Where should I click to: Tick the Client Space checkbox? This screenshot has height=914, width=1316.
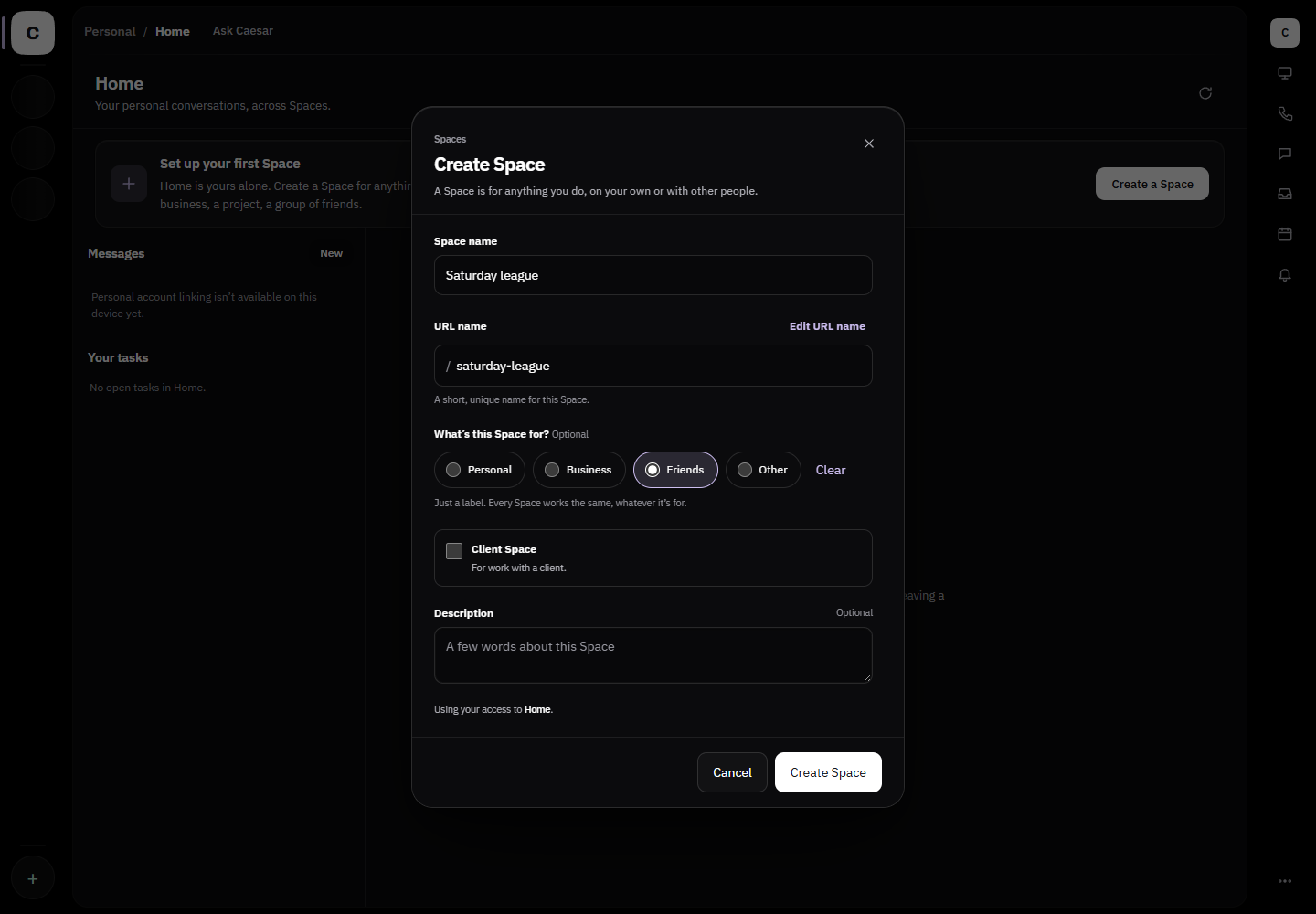click(x=454, y=551)
